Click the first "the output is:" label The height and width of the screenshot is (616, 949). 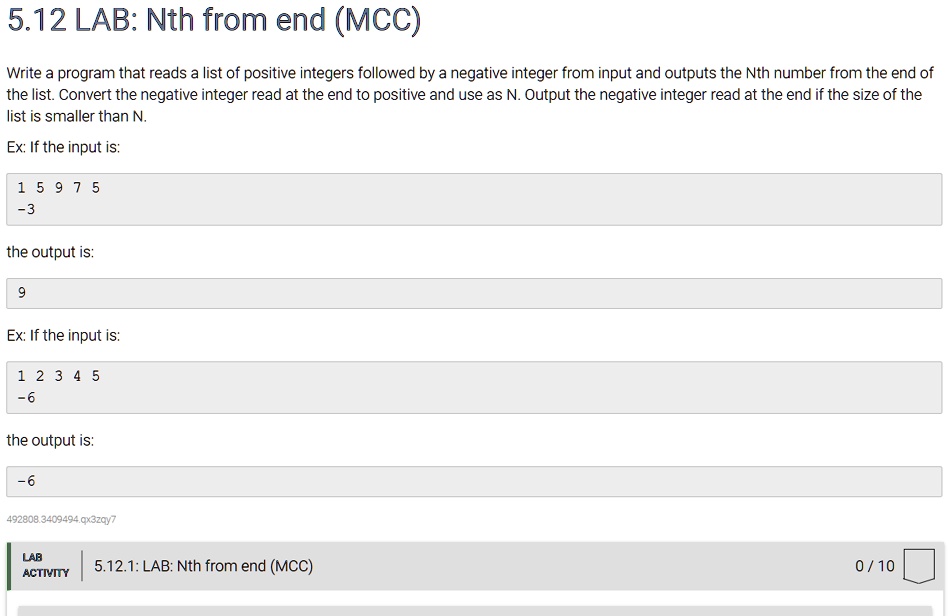click(50, 252)
